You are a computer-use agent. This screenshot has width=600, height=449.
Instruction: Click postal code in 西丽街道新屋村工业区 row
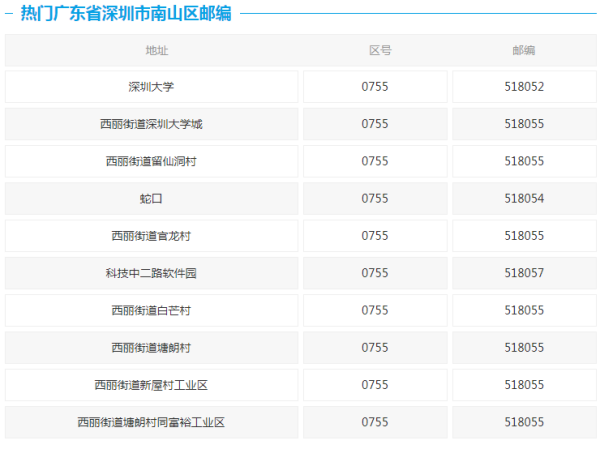(524, 385)
